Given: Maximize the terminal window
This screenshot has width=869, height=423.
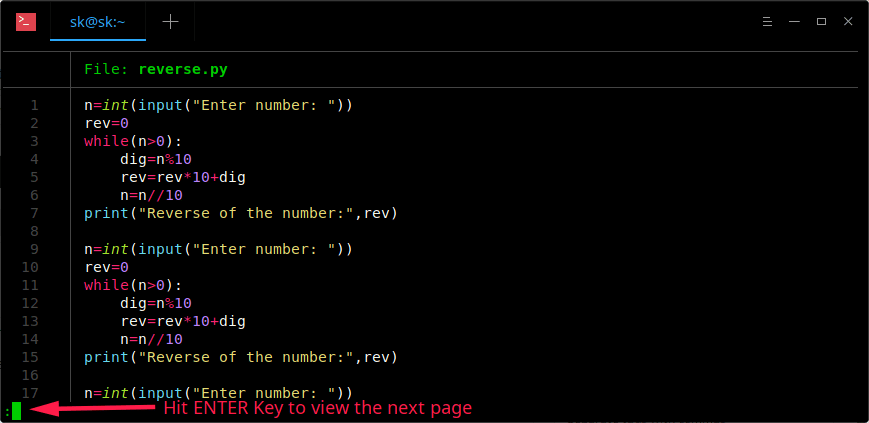Looking at the screenshot, I should (x=821, y=21).
